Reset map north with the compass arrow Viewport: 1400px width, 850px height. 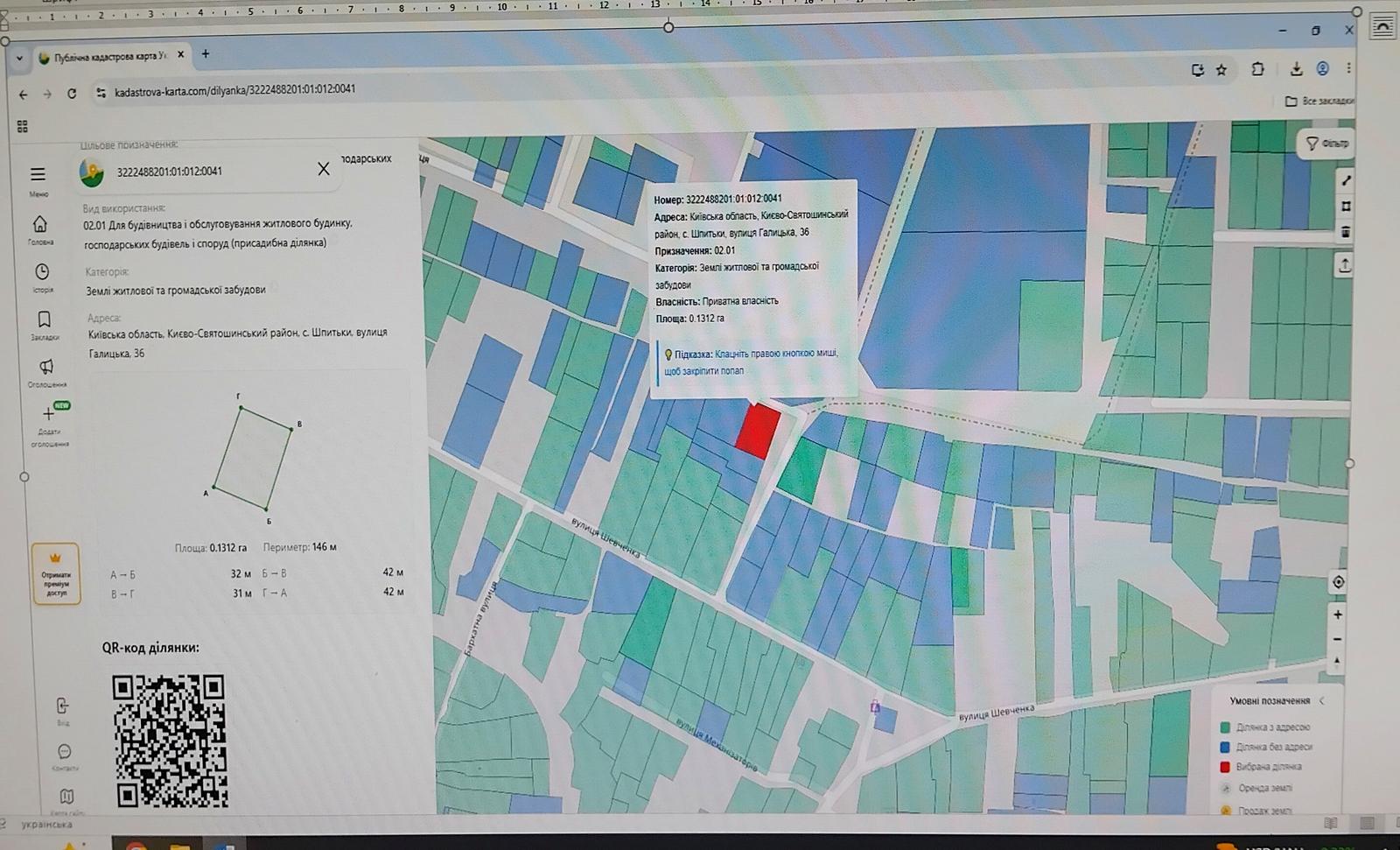[1336, 662]
